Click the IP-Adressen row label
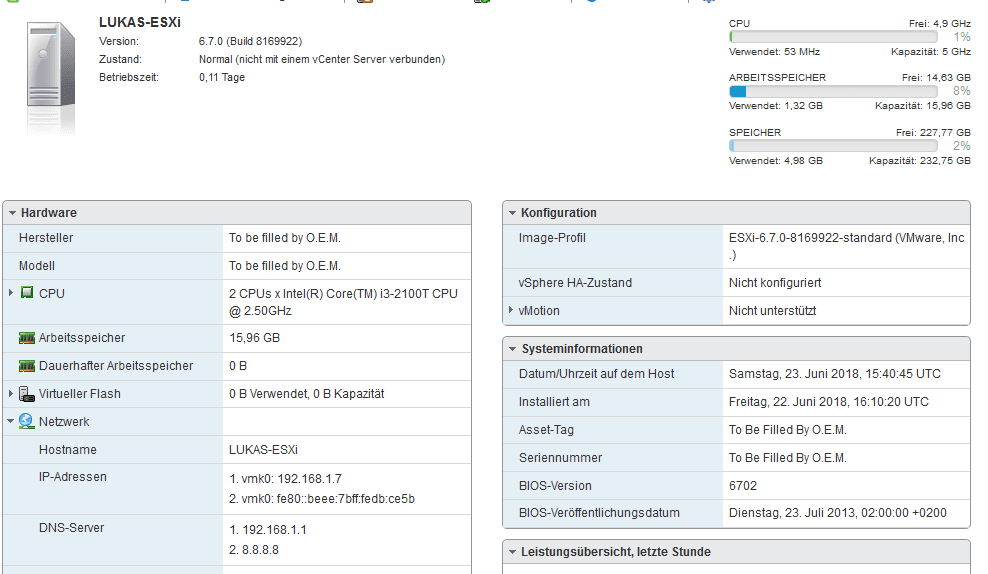The image size is (988, 574). [72, 477]
